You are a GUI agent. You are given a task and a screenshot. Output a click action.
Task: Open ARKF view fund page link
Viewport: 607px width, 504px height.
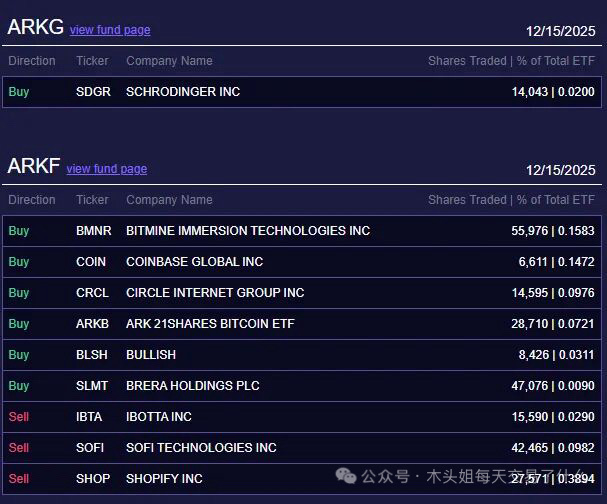tap(106, 169)
